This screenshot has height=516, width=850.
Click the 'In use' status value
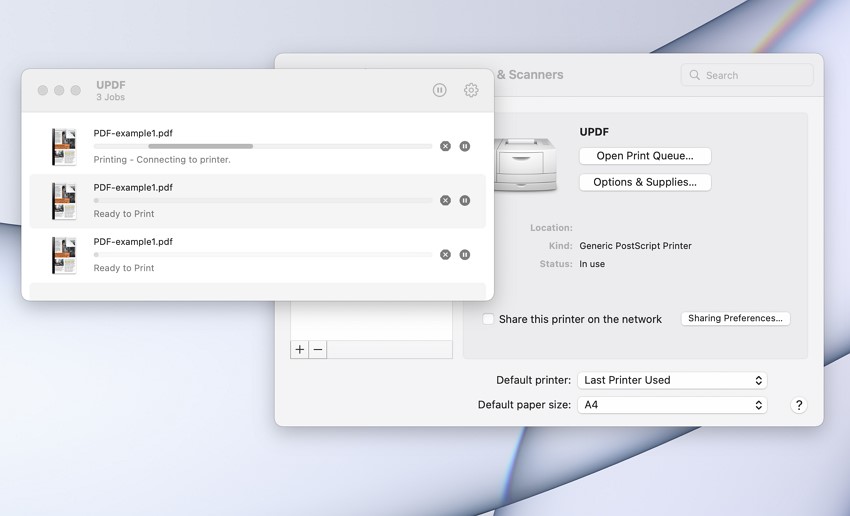pyautogui.click(x=592, y=264)
